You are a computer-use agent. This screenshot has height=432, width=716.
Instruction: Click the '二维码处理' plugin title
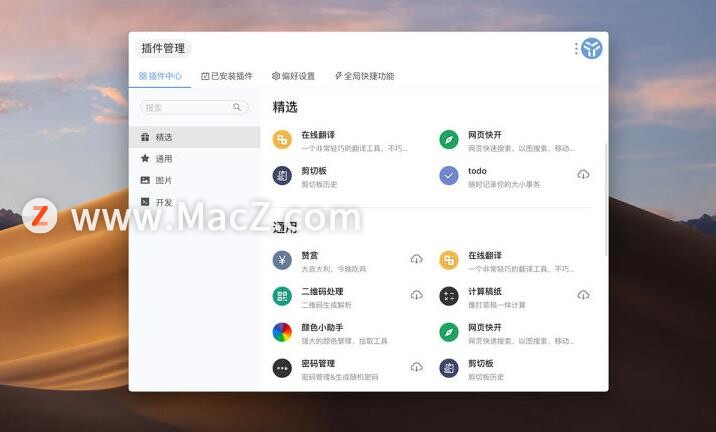(322, 291)
